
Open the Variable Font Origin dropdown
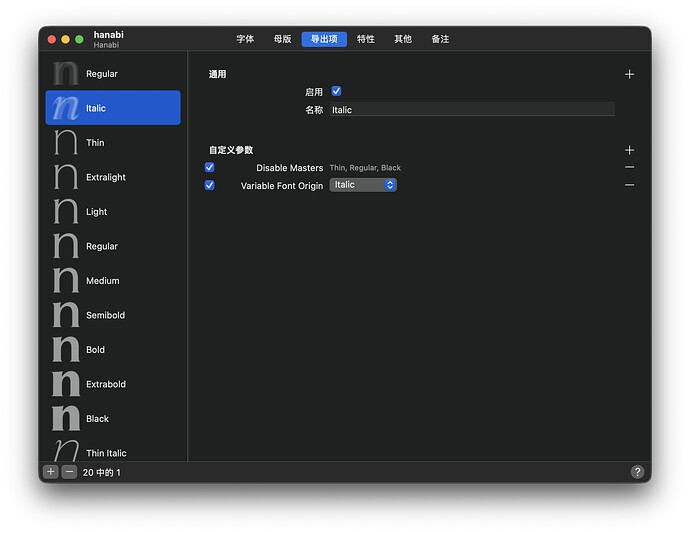[363, 185]
